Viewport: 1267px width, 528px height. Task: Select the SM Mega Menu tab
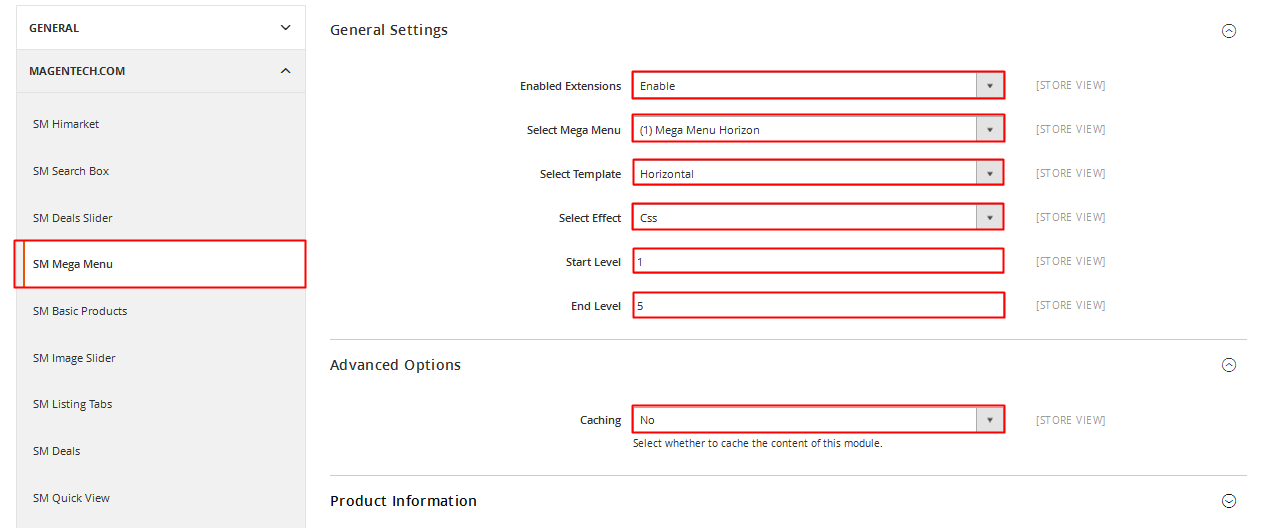[73, 264]
